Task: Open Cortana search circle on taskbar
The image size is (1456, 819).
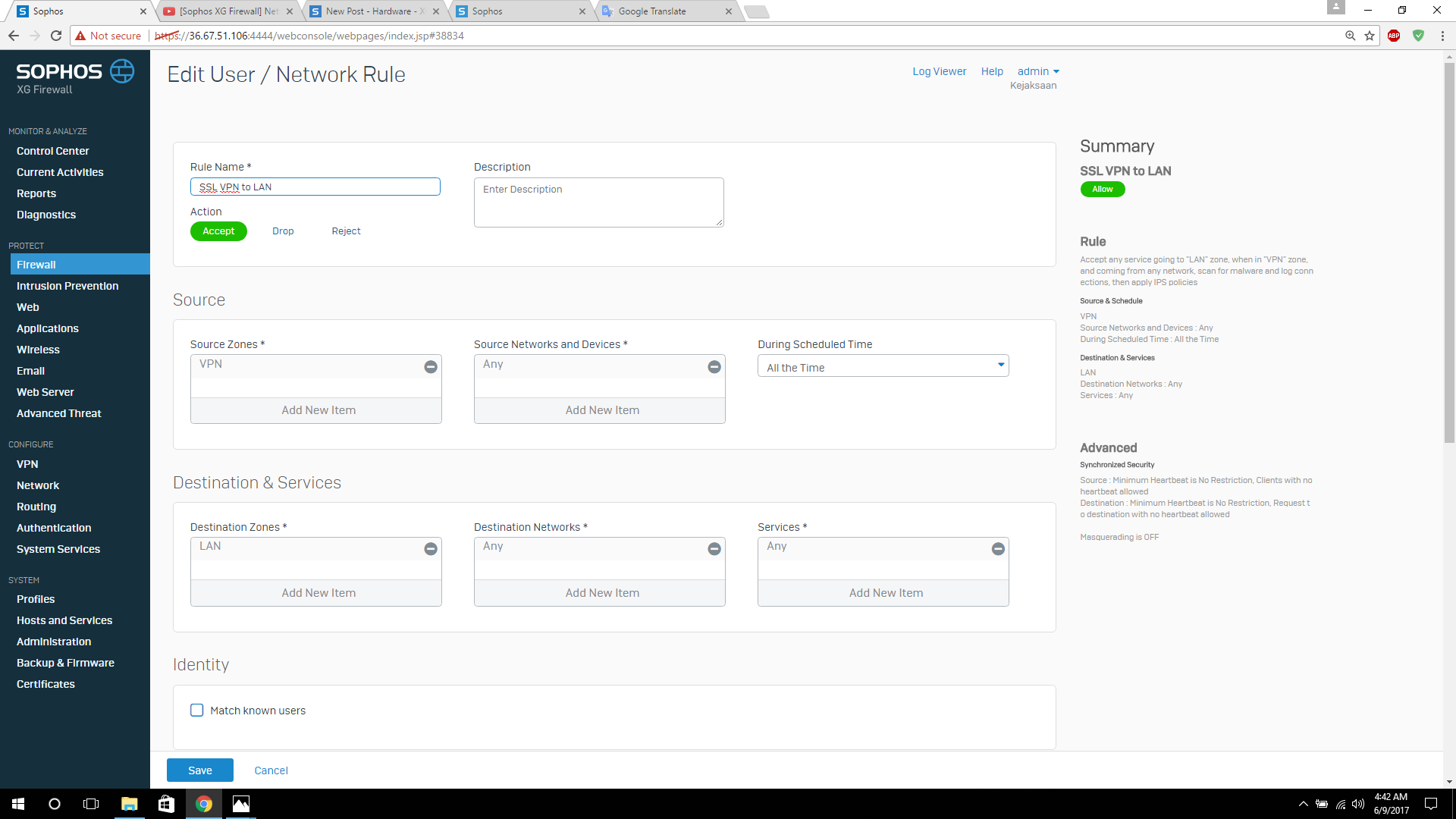Action: click(55, 804)
